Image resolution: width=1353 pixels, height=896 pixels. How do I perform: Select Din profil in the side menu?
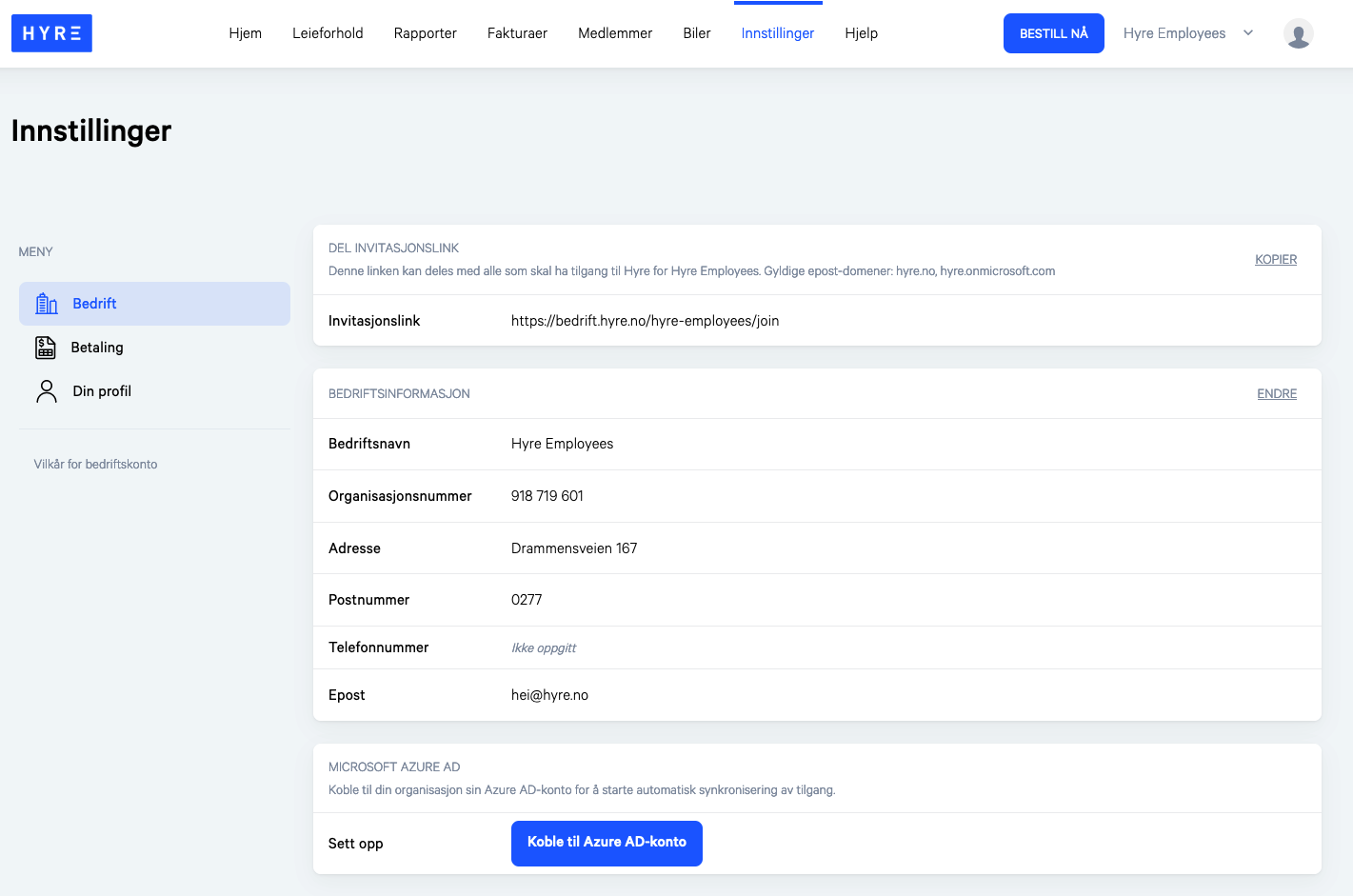(x=154, y=391)
